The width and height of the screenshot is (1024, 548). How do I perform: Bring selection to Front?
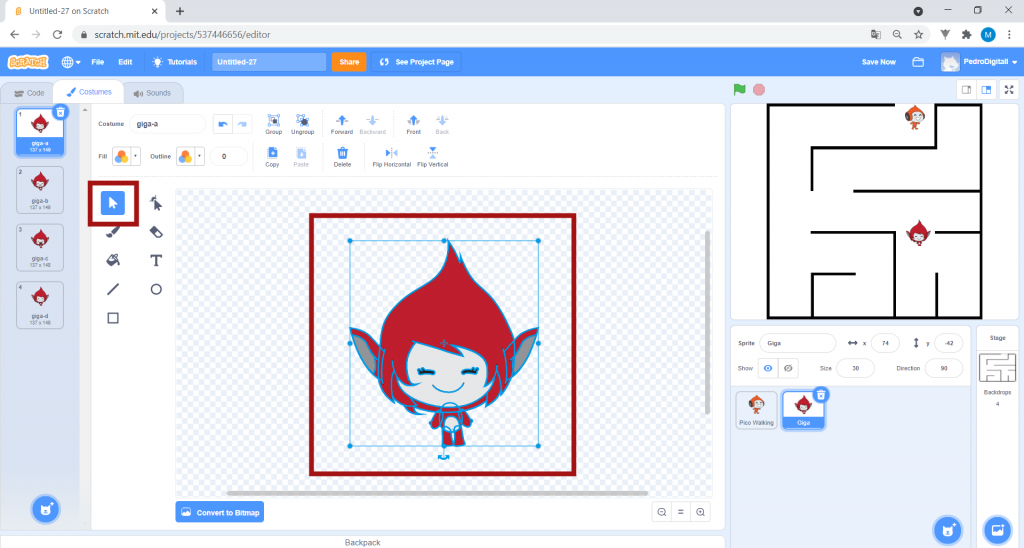(413, 124)
